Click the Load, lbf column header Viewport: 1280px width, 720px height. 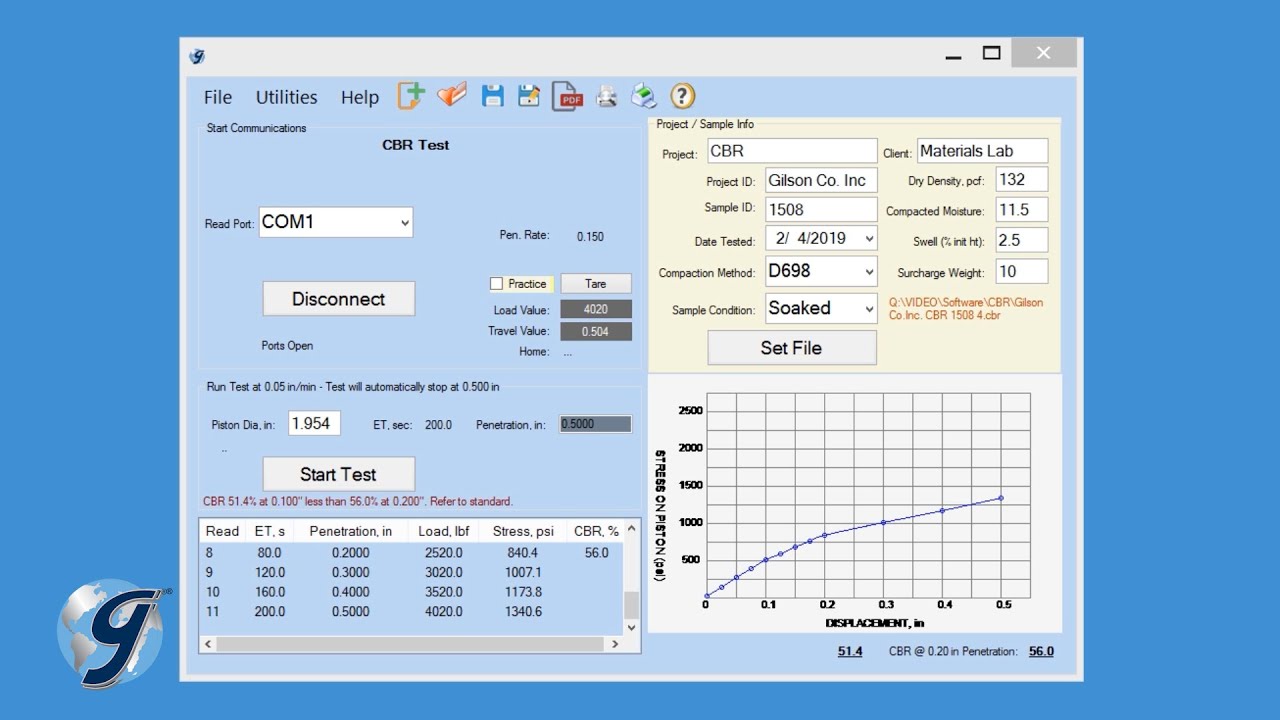(x=441, y=531)
